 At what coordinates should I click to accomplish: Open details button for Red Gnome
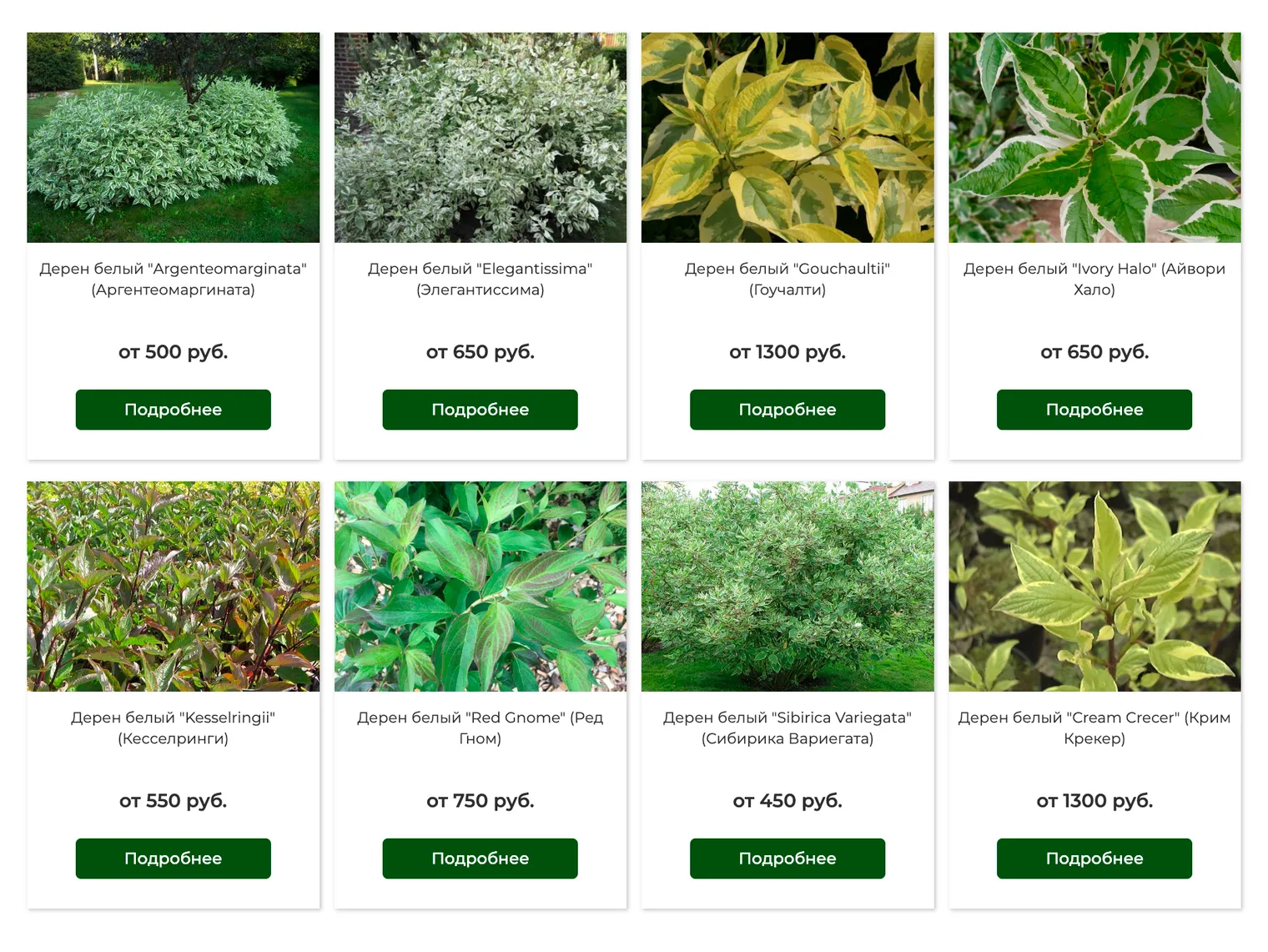tap(480, 859)
